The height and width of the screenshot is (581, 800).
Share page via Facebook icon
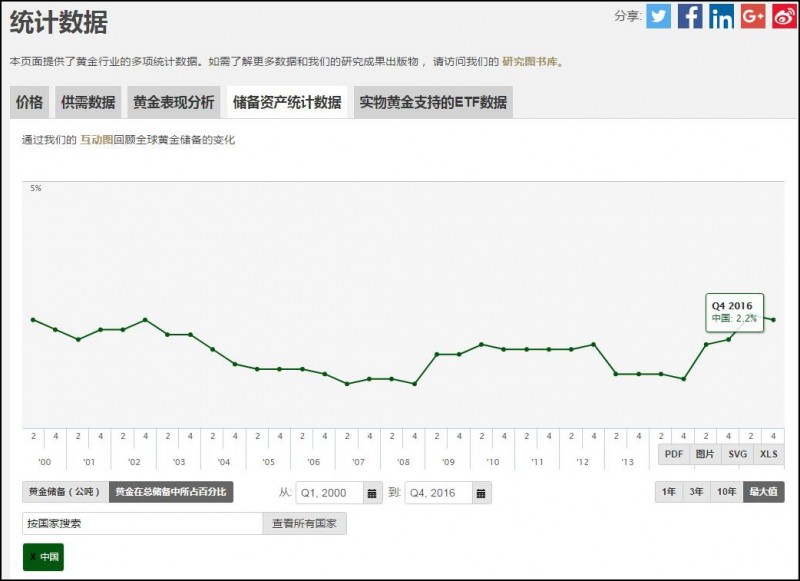point(690,16)
